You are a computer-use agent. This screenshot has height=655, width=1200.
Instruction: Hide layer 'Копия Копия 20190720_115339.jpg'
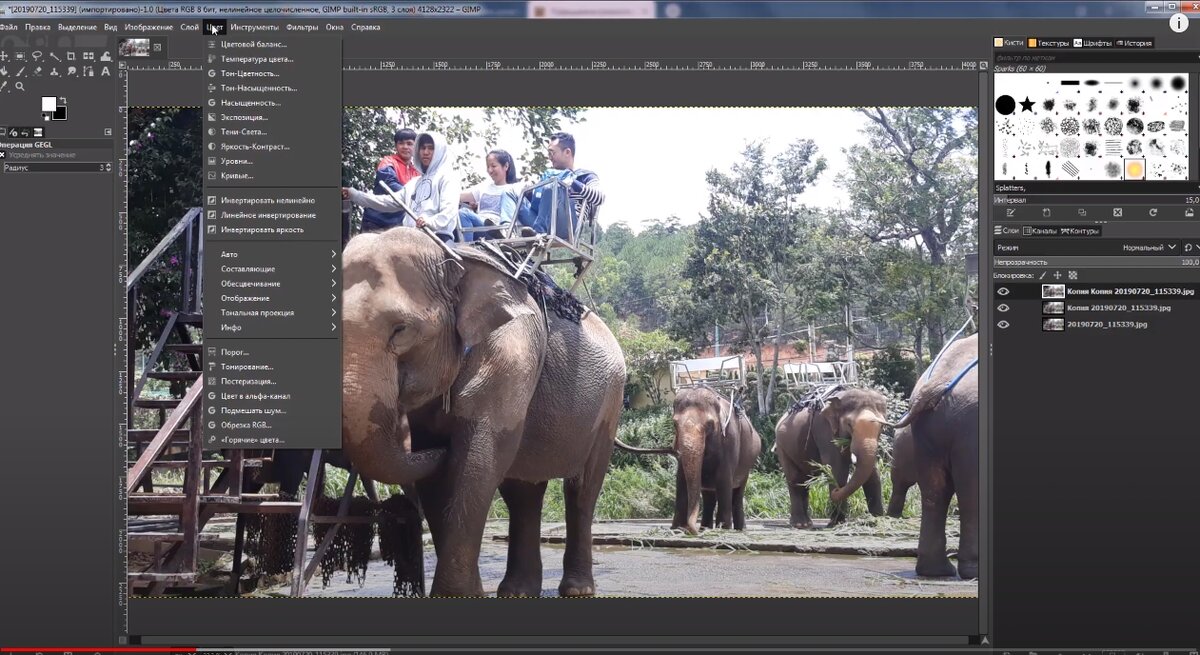click(1003, 292)
